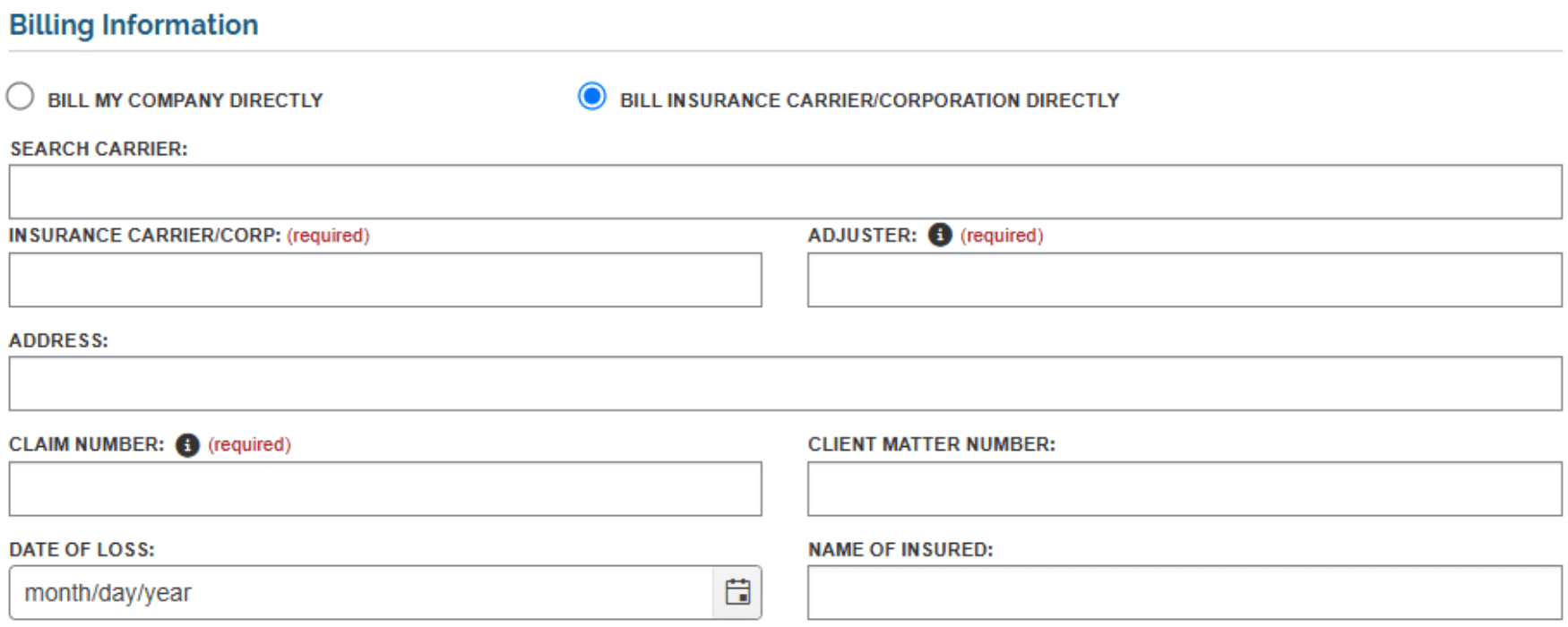Click into the Adjuster text field
This screenshot has height=627, width=1568.
tap(1185, 279)
